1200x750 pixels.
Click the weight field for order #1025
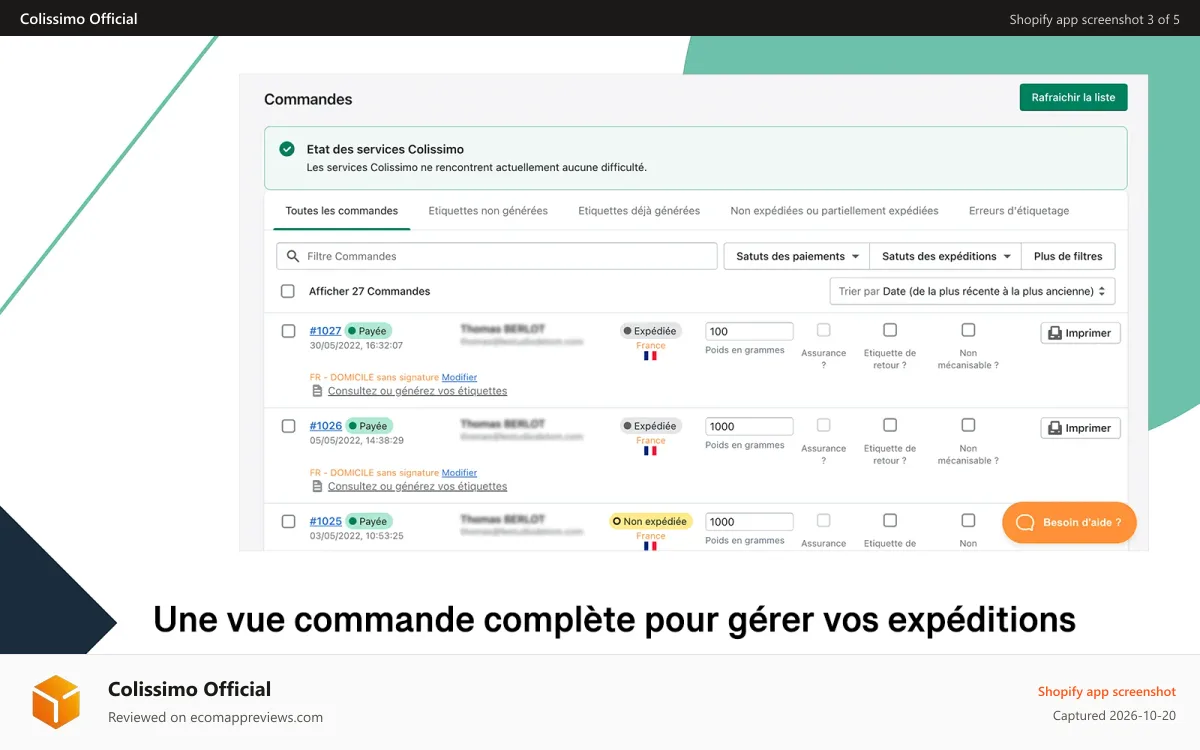point(749,521)
